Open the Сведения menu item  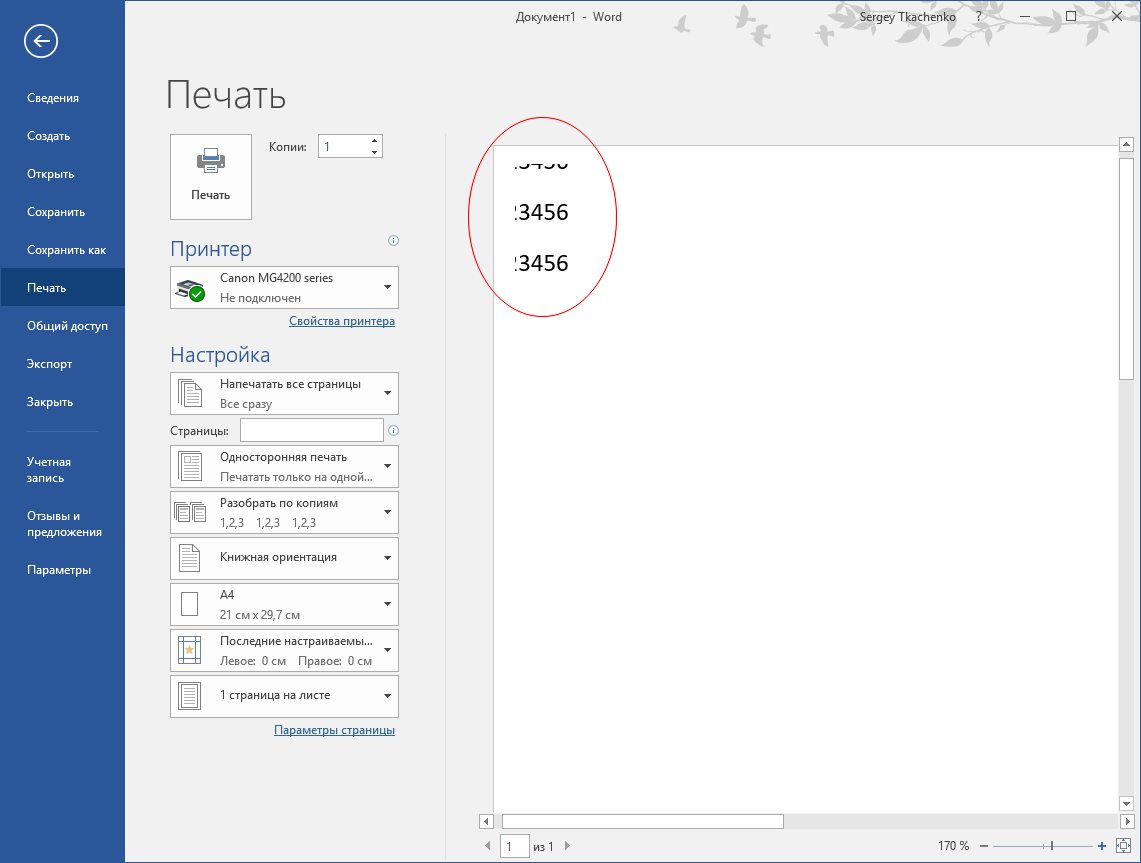pos(63,98)
